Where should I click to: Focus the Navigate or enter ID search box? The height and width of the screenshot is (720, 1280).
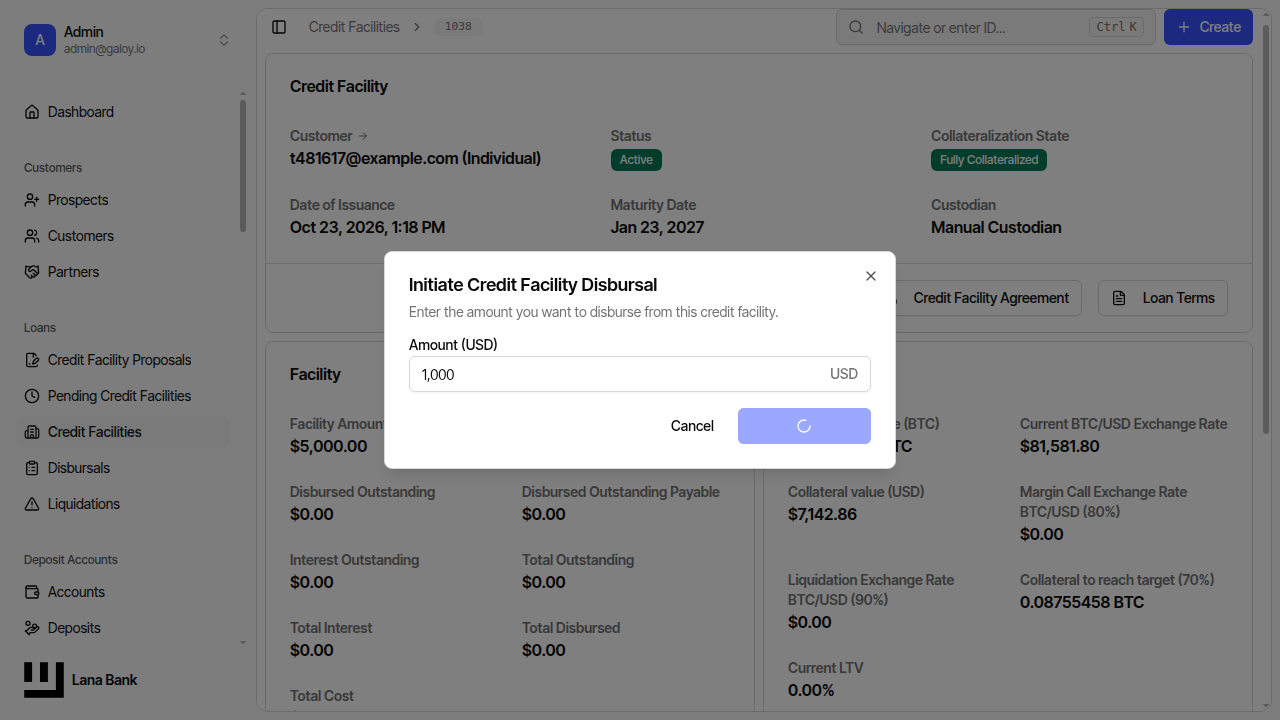(996, 27)
